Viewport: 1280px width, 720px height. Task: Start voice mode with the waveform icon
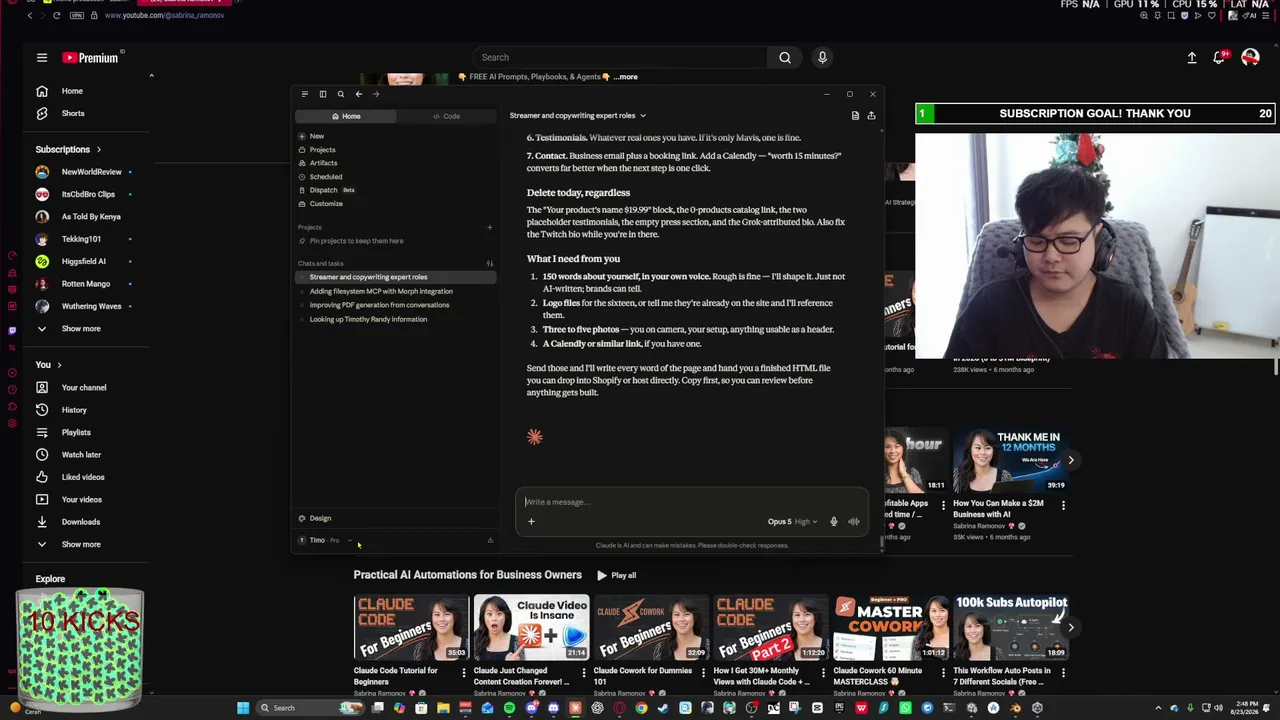click(853, 522)
